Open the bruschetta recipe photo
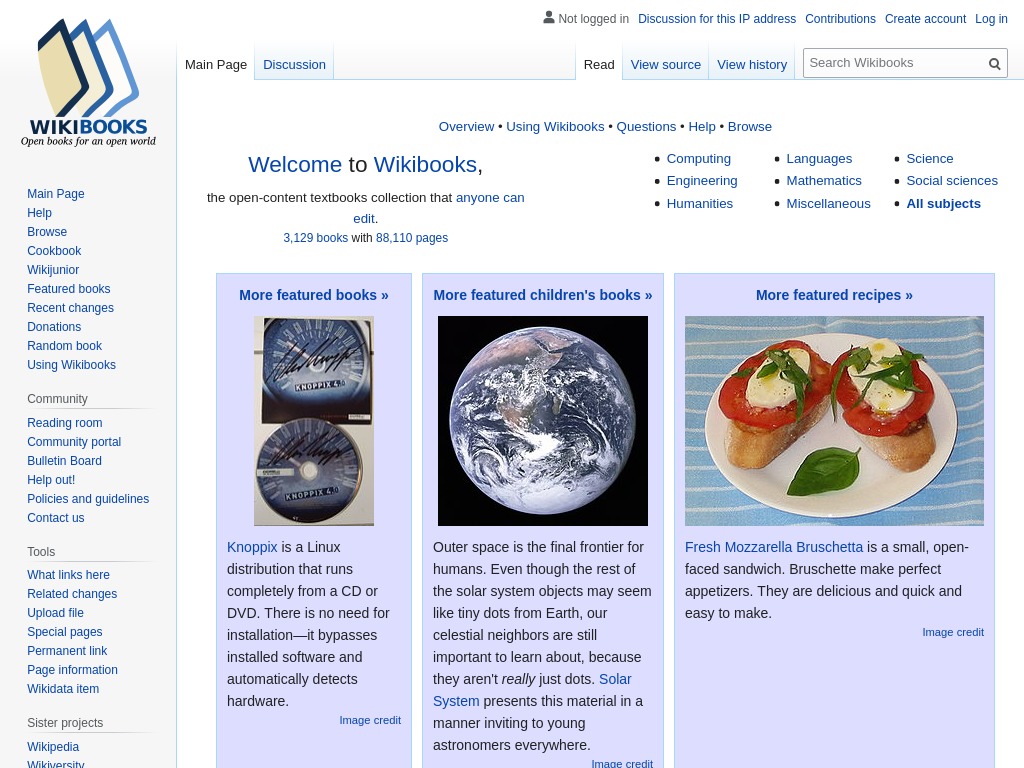This screenshot has height=768, width=1024. pyautogui.click(x=834, y=421)
